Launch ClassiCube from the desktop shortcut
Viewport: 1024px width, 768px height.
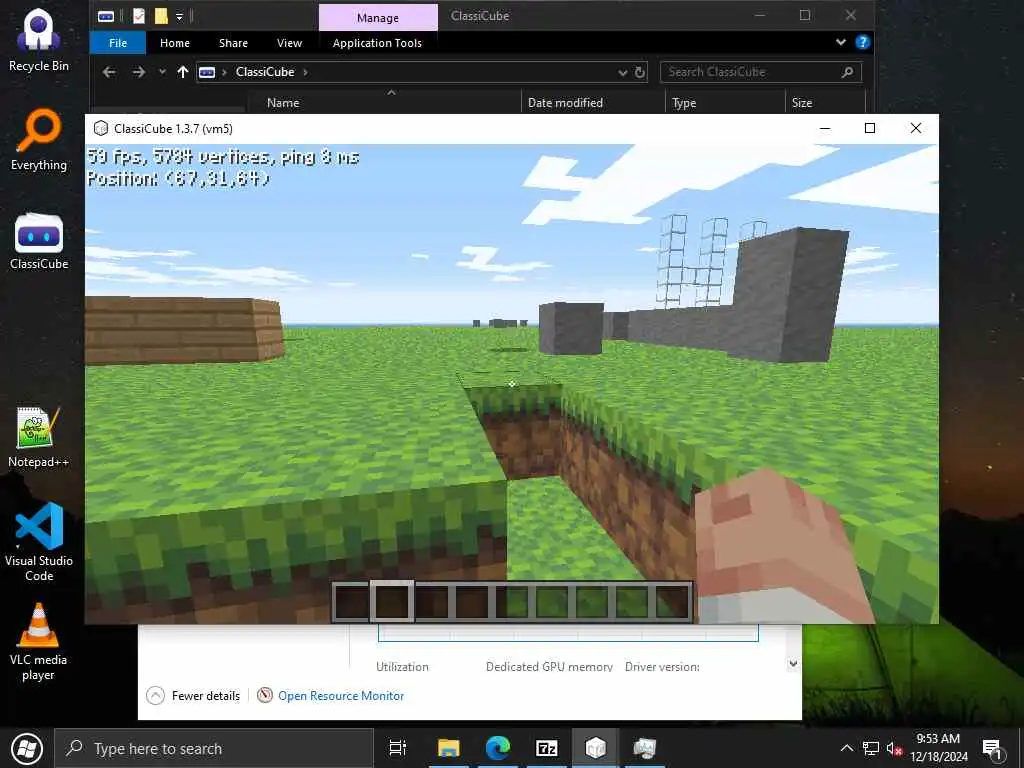pyautogui.click(x=39, y=241)
